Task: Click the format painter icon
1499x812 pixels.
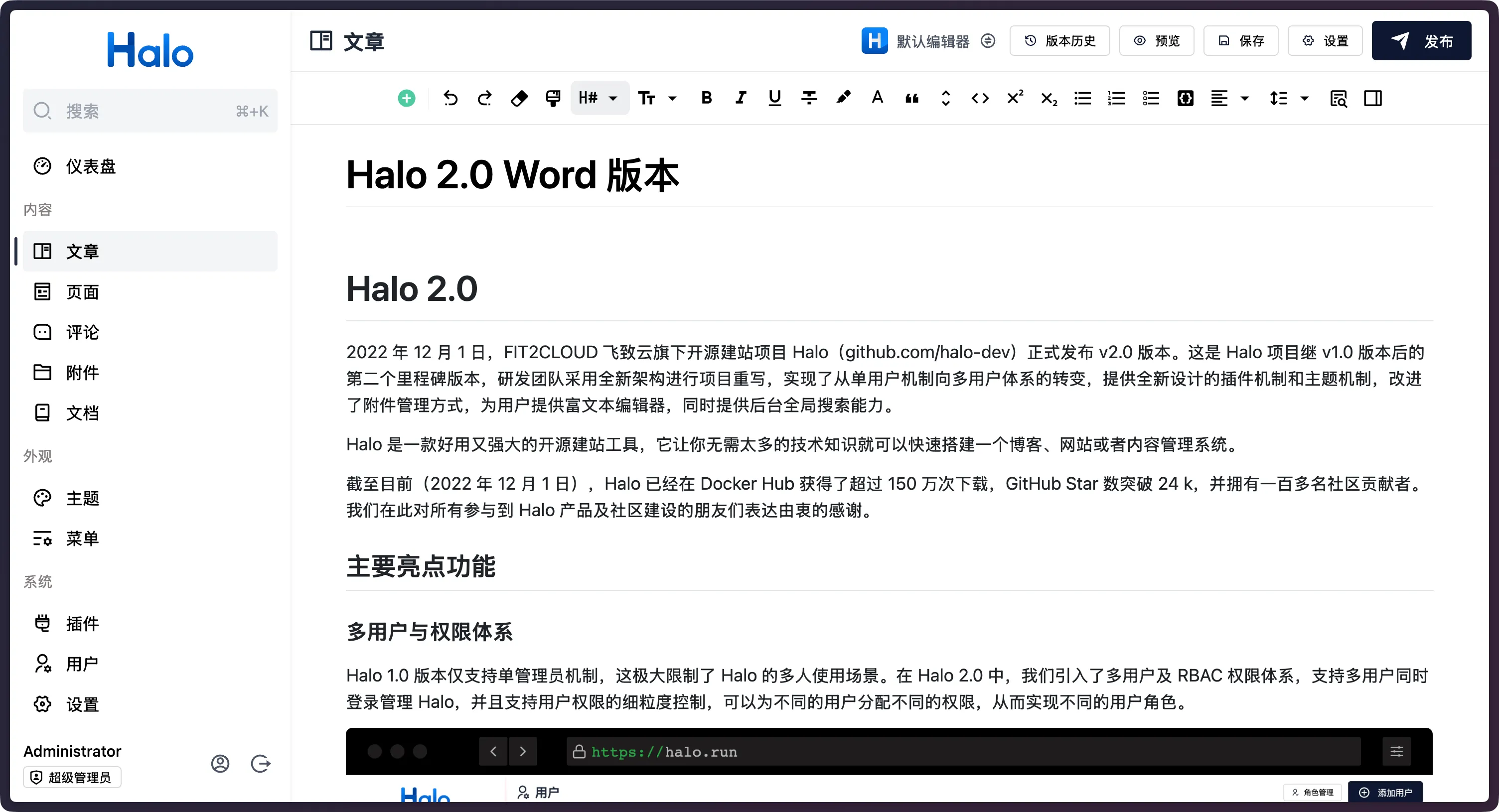Action: click(553, 98)
